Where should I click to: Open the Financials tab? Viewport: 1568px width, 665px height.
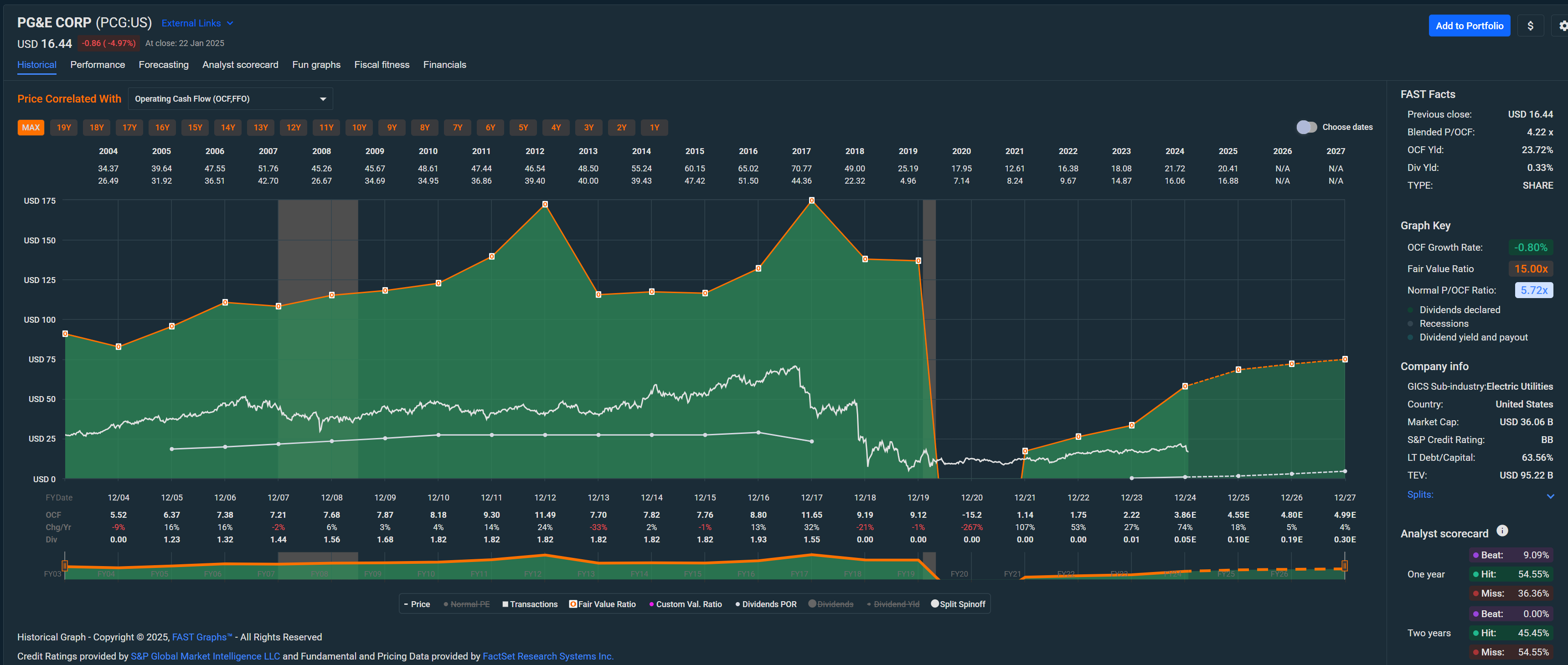(444, 64)
